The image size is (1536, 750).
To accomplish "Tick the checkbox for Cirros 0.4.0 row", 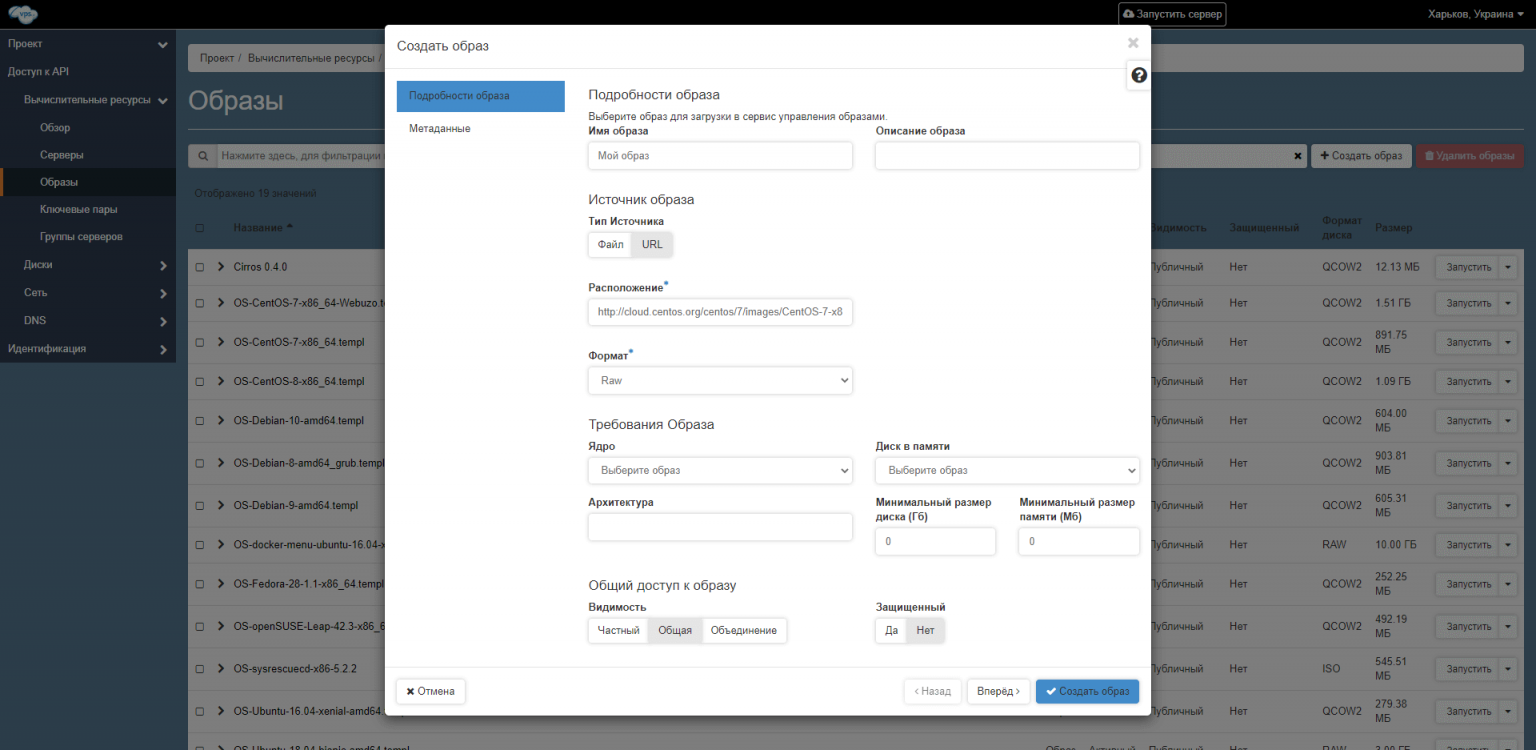I will tap(199, 267).
